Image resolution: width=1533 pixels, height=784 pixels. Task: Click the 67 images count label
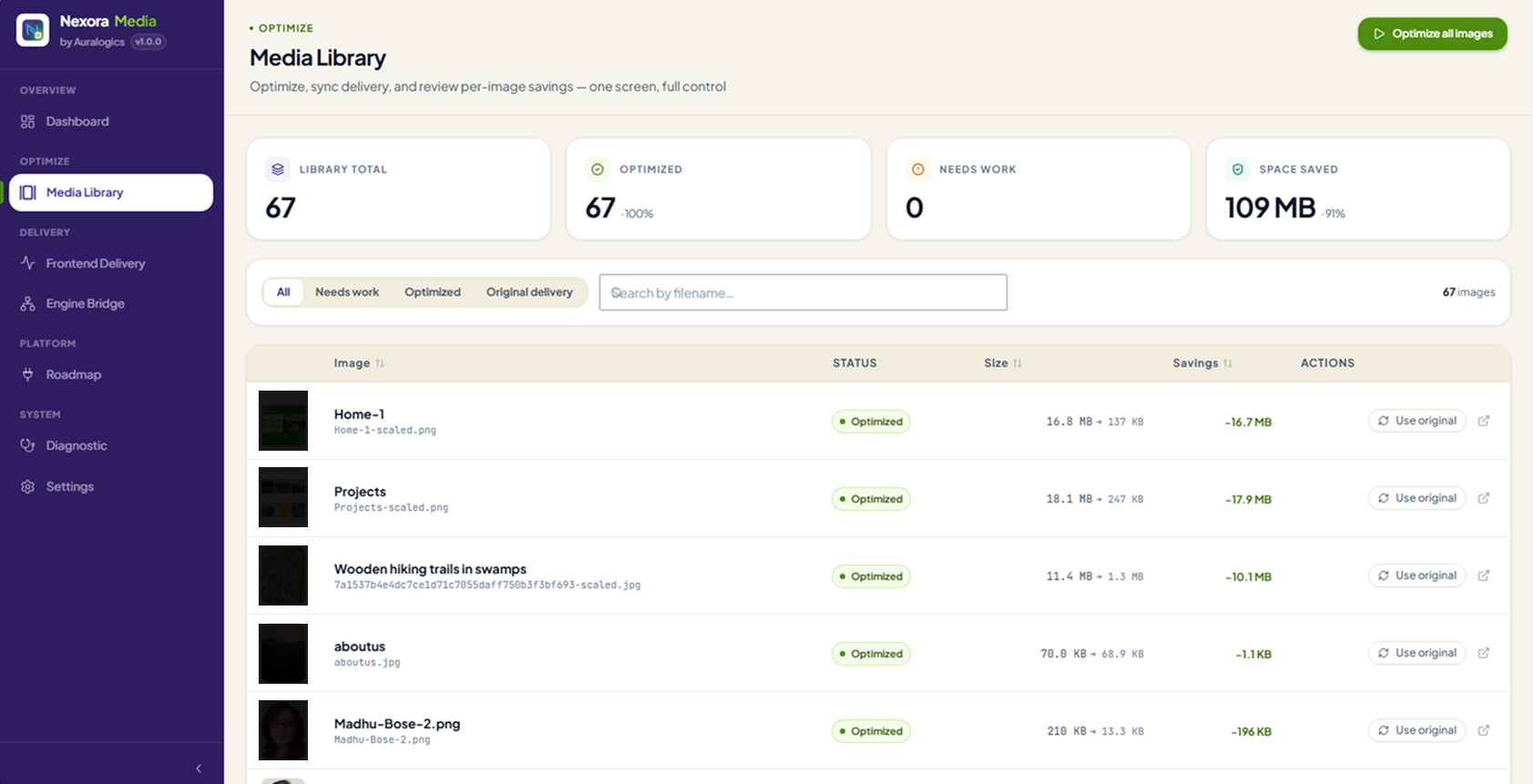(1468, 292)
